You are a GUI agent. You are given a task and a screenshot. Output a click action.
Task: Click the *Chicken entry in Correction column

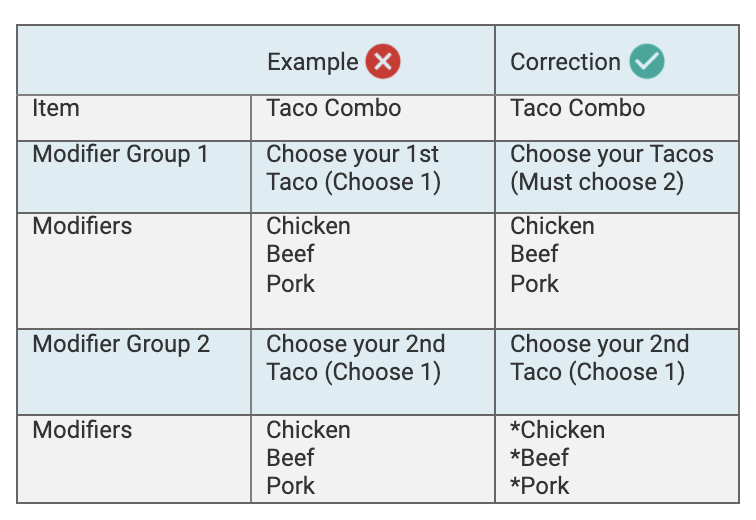(558, 430)
